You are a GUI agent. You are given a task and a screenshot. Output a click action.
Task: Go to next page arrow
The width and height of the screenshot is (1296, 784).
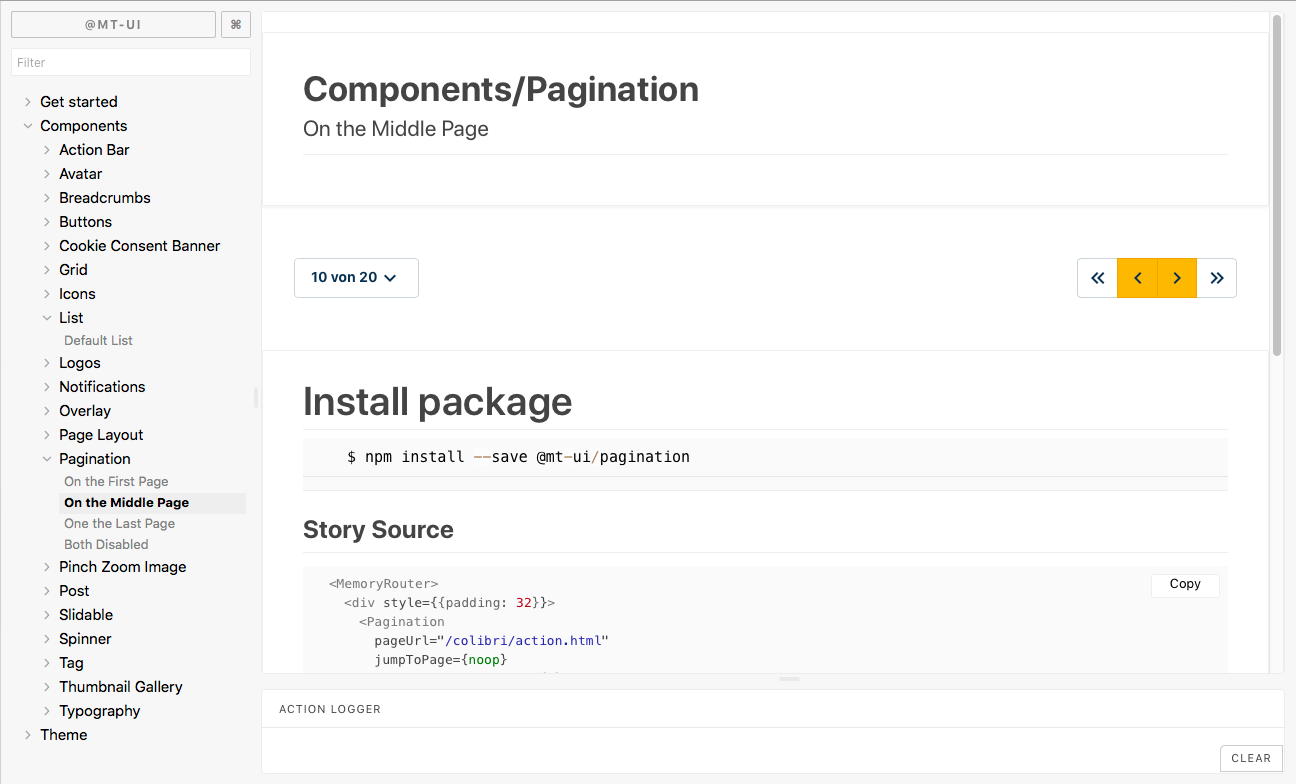point(1177,278)
